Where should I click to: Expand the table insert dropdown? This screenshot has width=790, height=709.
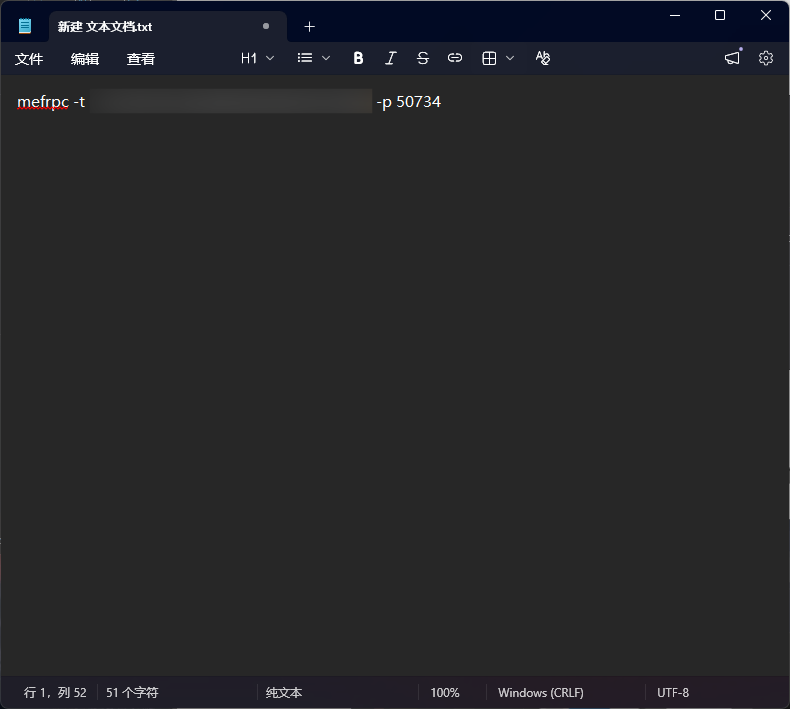click(498, 58)
